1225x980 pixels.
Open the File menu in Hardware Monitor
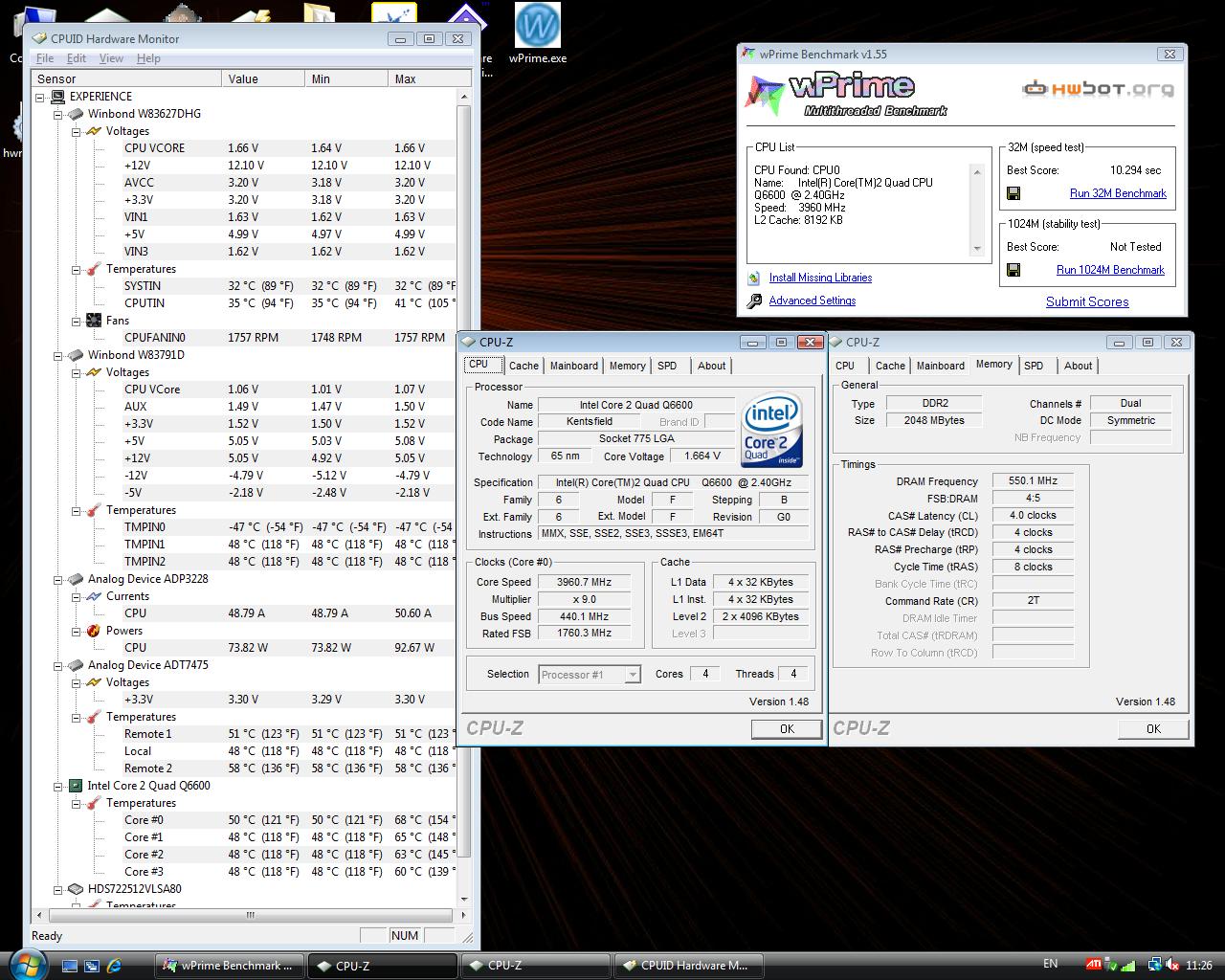tap(44, 58)
